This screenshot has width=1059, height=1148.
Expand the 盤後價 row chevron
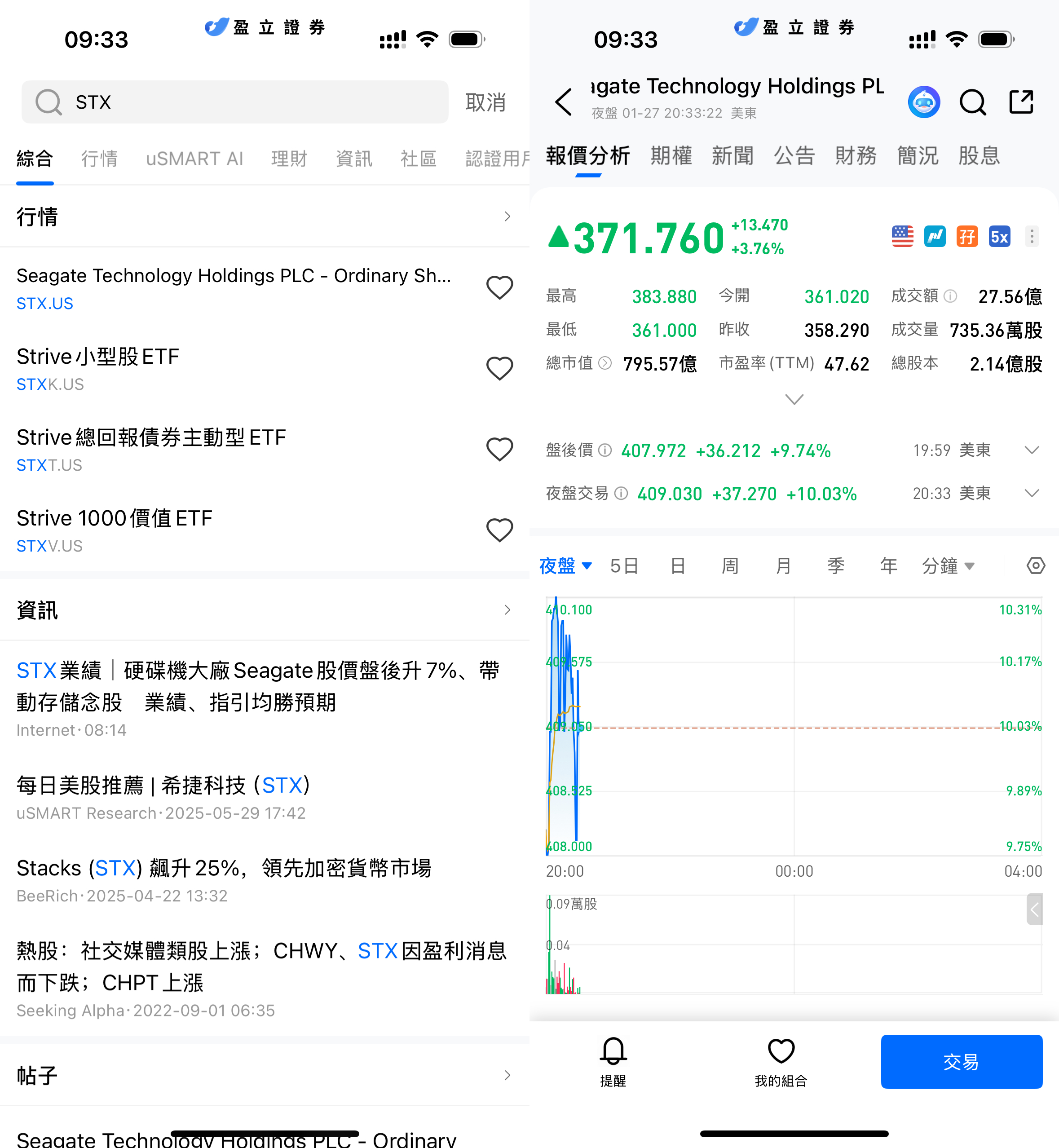click(x=1032, y=450)
